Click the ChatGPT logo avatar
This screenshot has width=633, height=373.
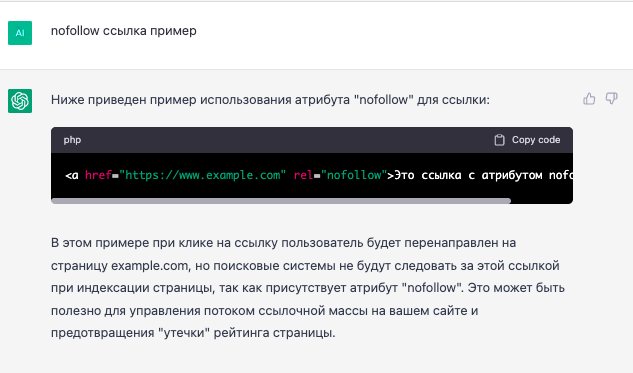[20, 101]
